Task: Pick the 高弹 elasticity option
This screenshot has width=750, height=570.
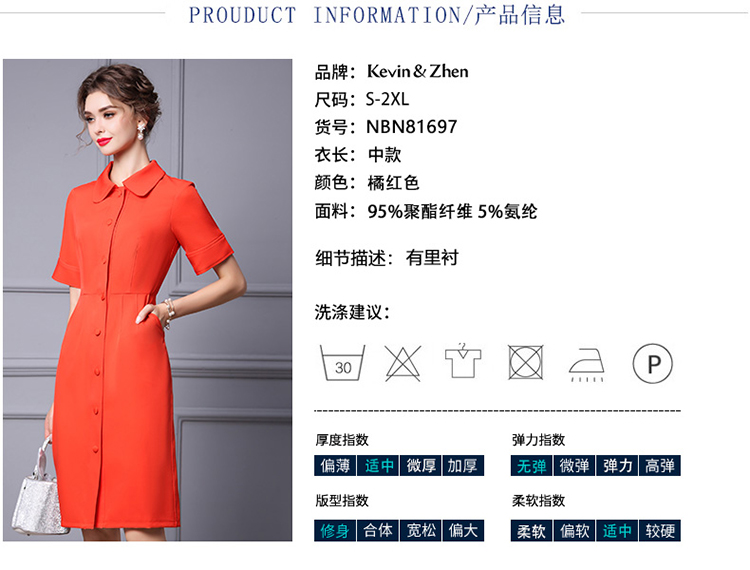Action: coord(660,466)
